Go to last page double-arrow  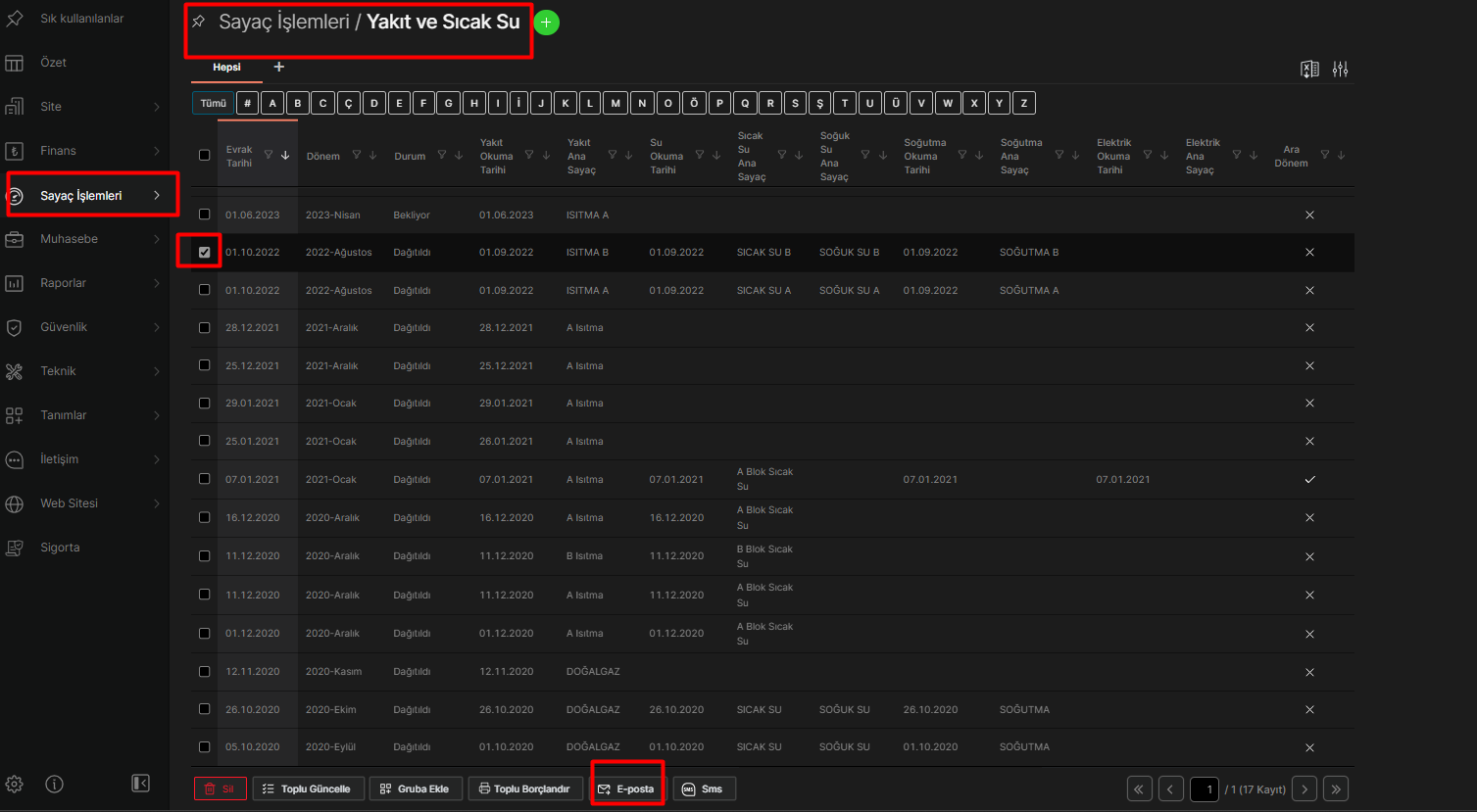tap(1336, 789)
